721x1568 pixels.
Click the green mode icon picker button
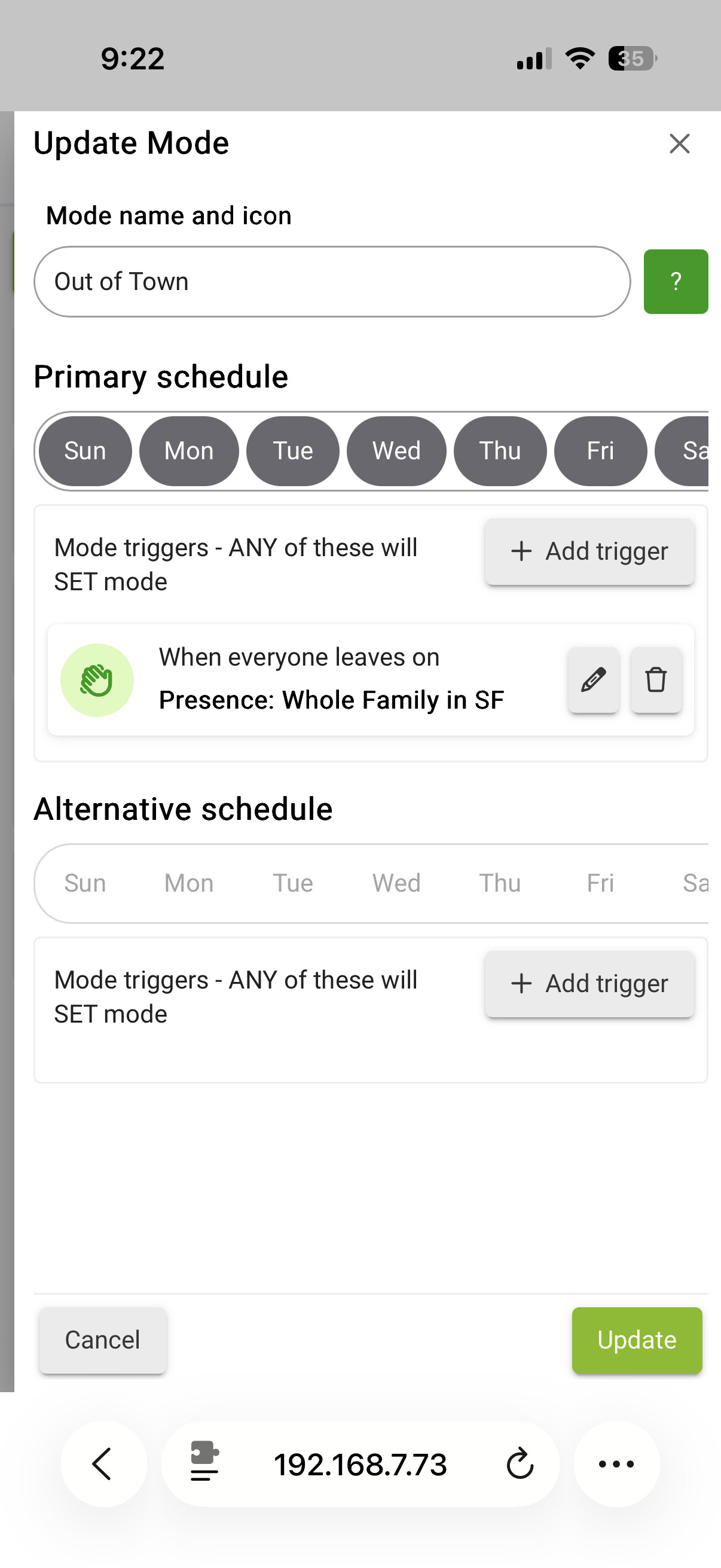(x=676, y=281)
